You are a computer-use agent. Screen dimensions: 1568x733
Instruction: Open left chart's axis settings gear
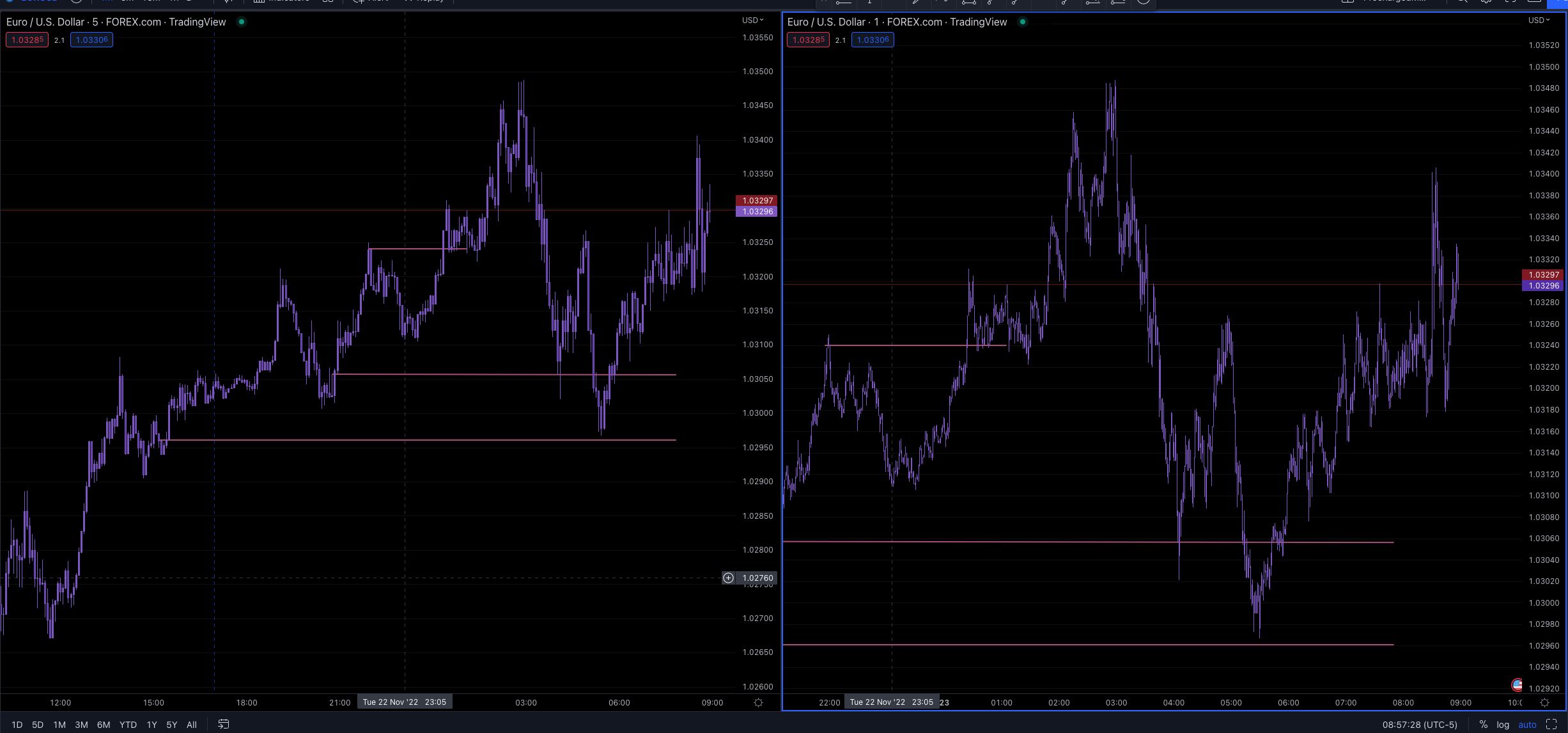(x=758, y=702)
